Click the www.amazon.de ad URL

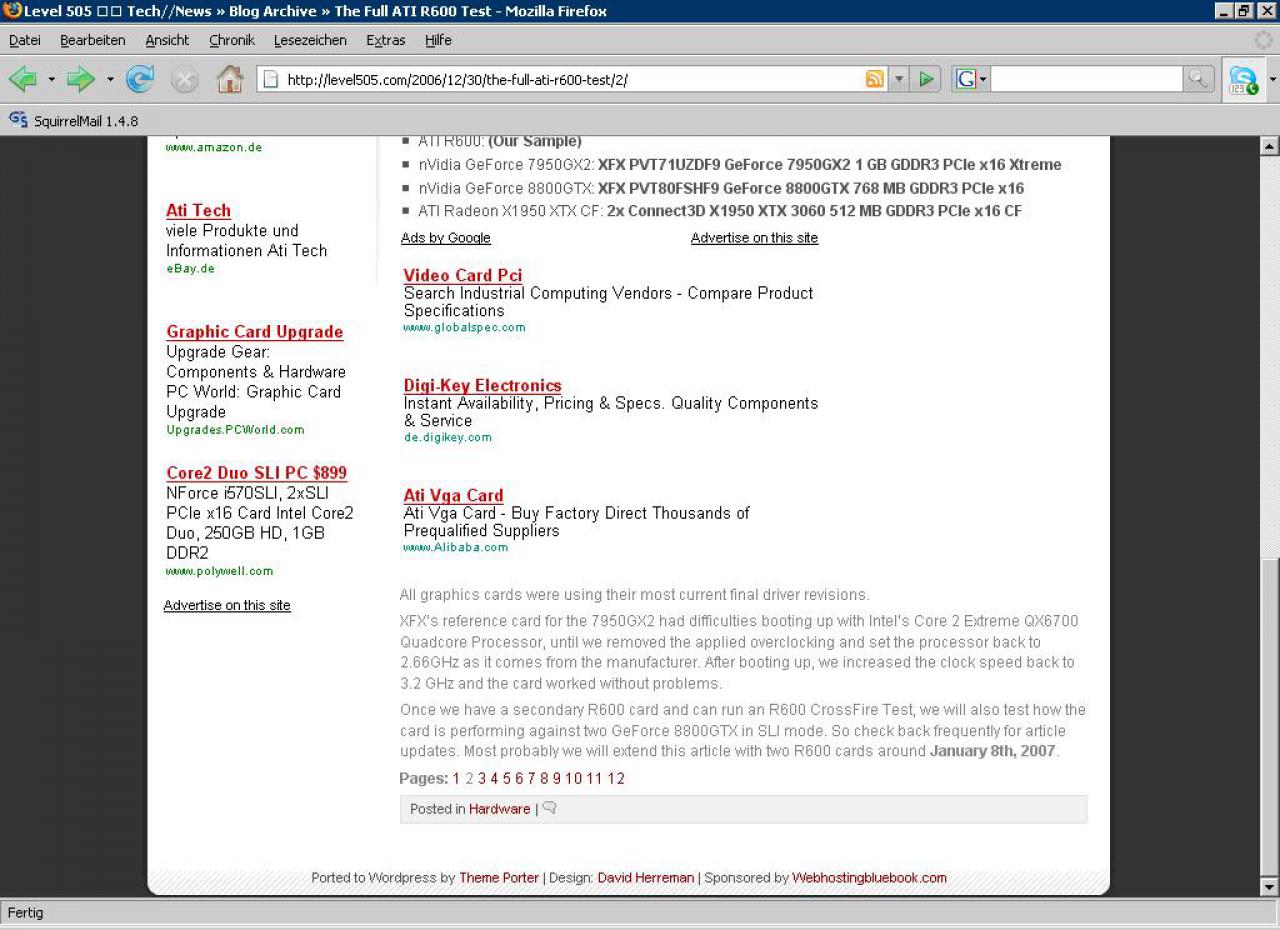(214, 147)
